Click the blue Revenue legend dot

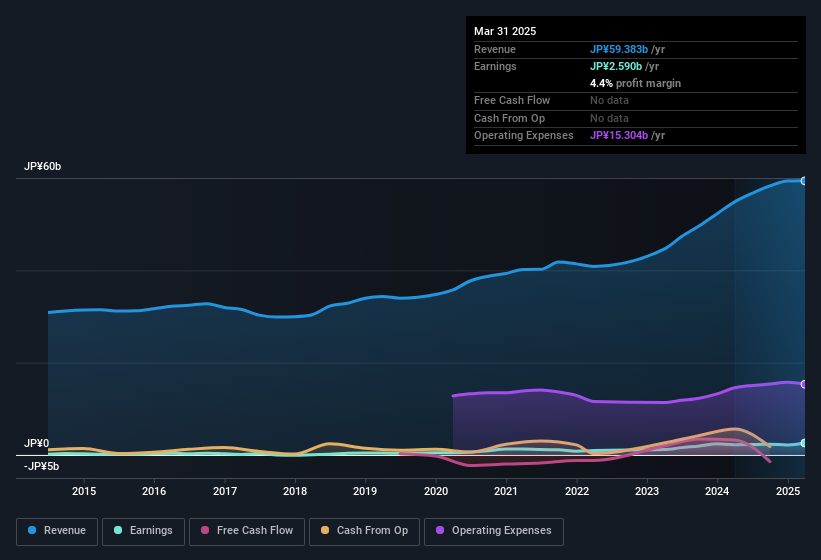(x=32, y=530)
